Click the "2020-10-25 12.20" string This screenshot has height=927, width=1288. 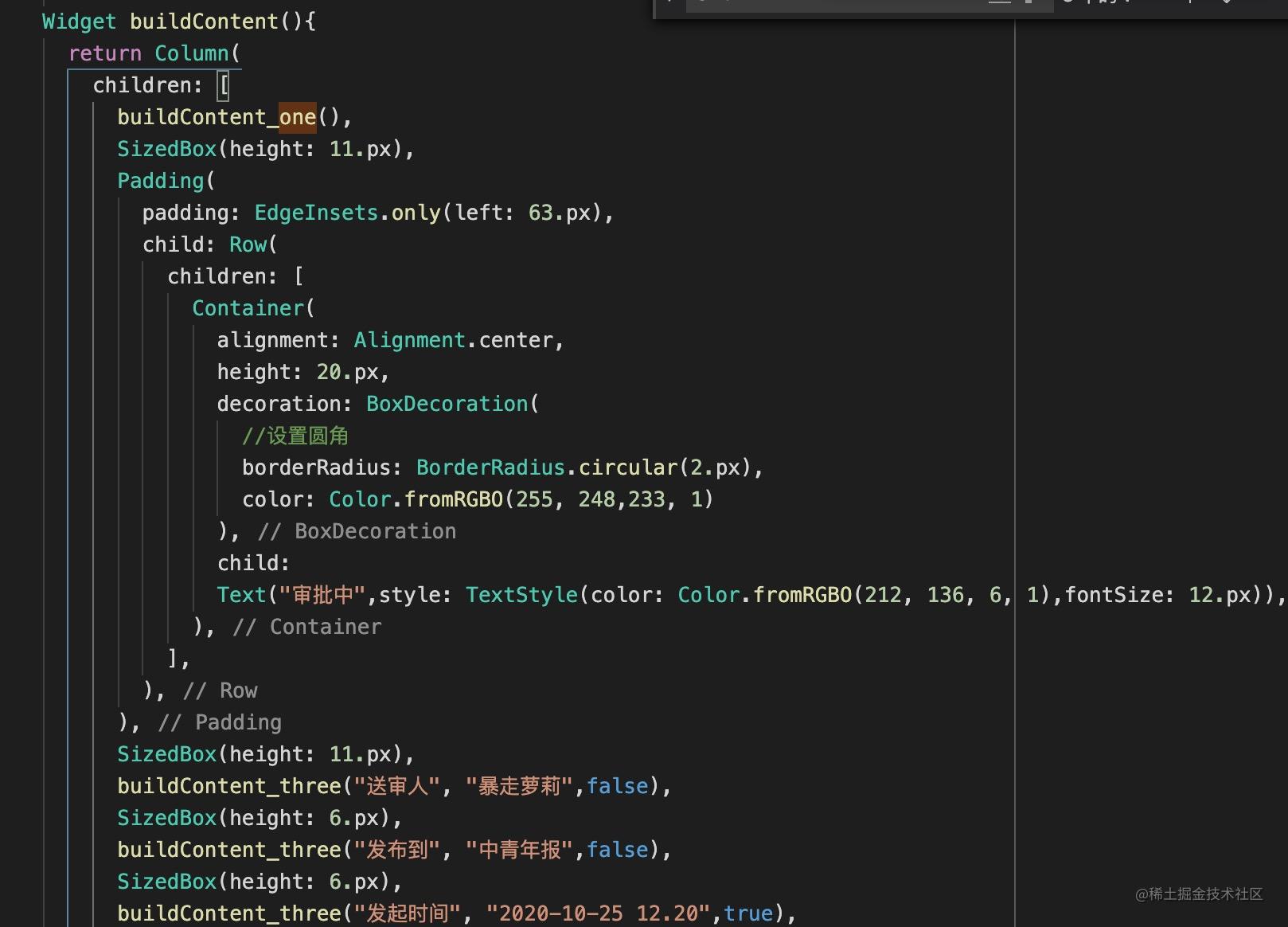pyautogui.click(x=599, y=913)
